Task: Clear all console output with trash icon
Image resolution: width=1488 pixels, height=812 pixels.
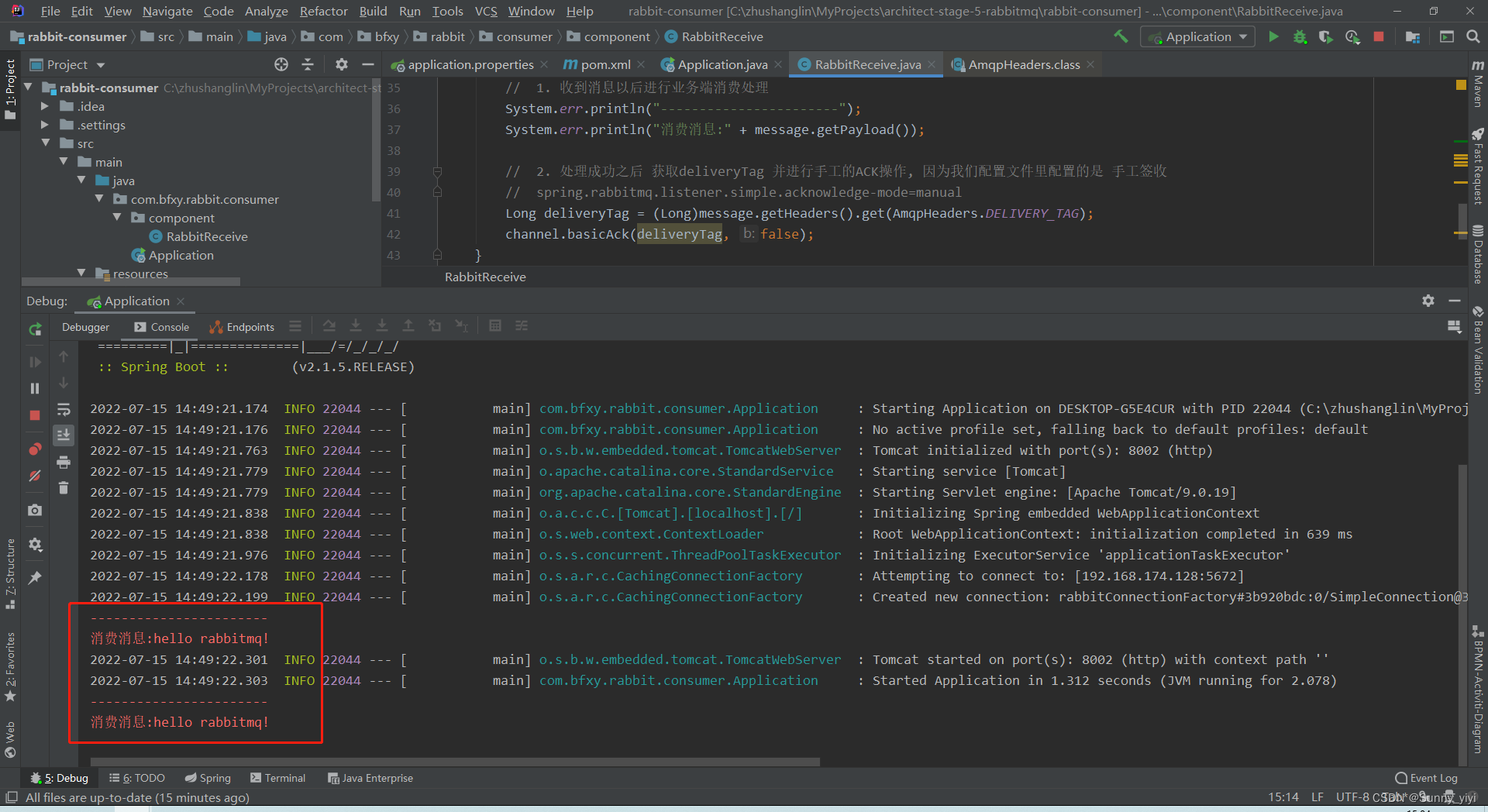Action: click(x=64, y=488)
